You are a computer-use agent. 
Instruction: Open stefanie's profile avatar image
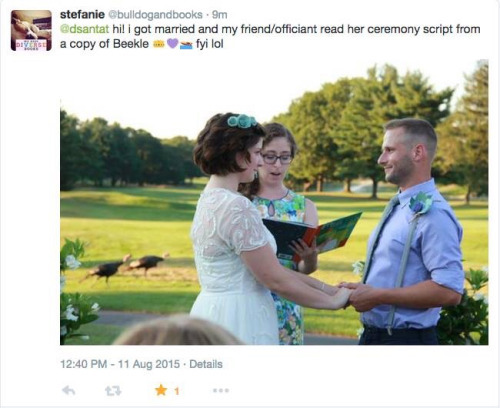[x=31, y=30]
